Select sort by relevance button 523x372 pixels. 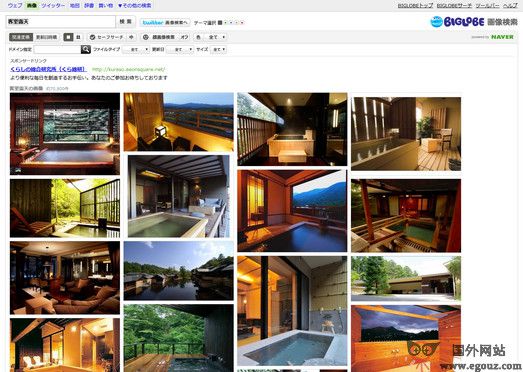pyautogui.click(x=21, y=37)
